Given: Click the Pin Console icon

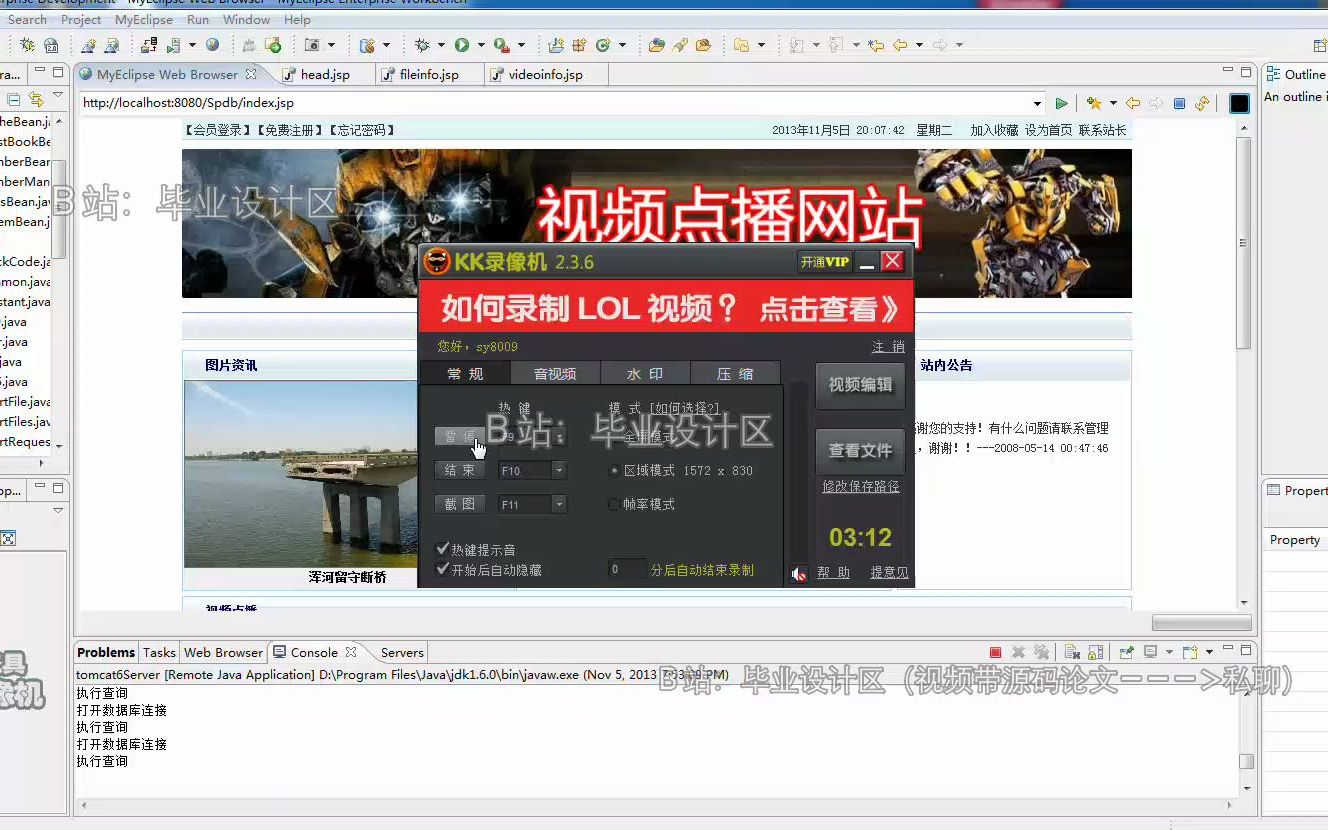Looking at the screenshot, I should [x=1127, y=652].
